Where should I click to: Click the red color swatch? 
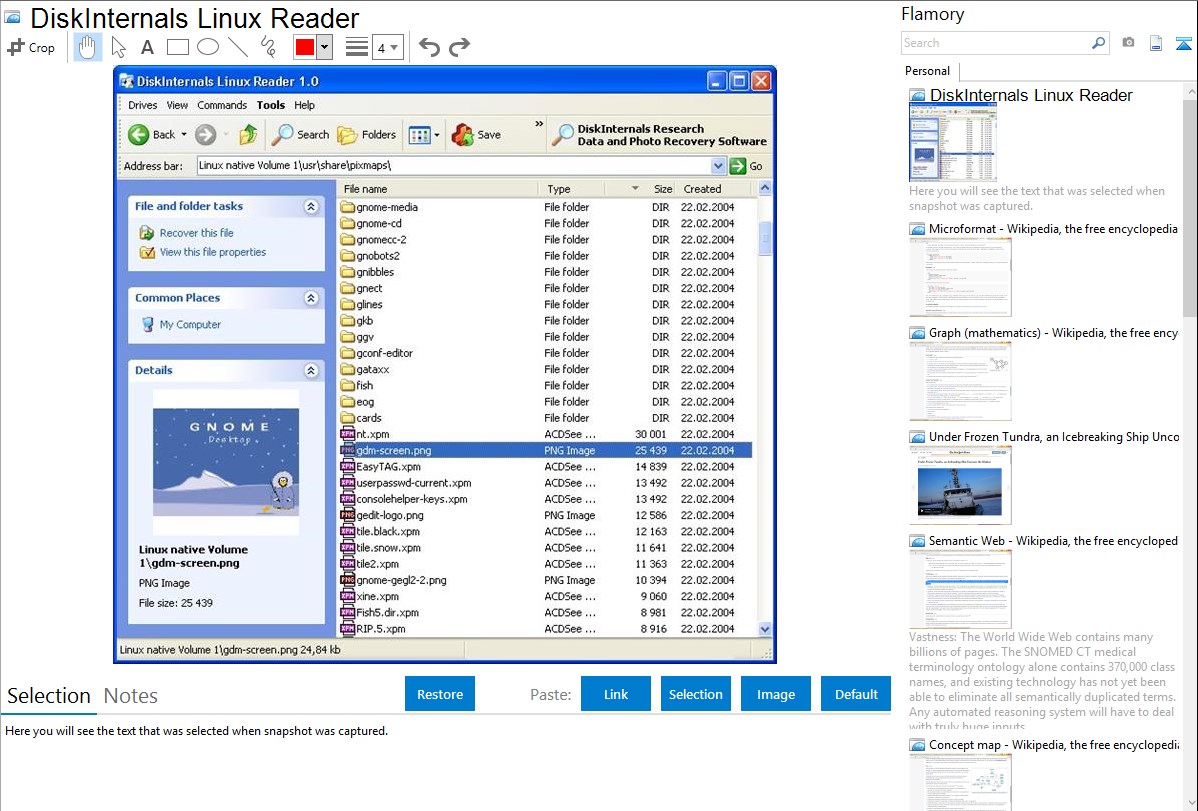[x=305, y=47]
